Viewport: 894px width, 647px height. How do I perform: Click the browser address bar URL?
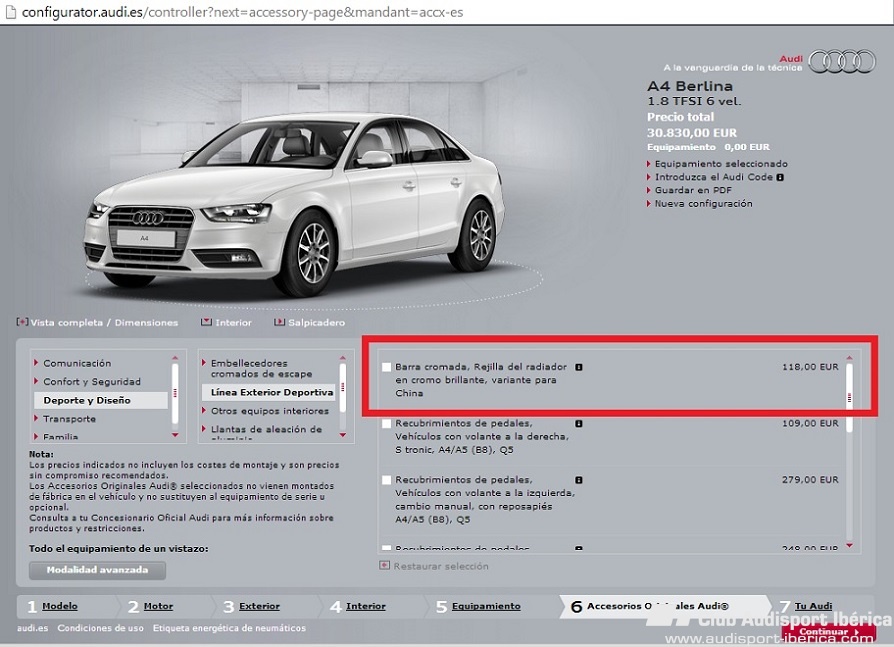point(242,12)
